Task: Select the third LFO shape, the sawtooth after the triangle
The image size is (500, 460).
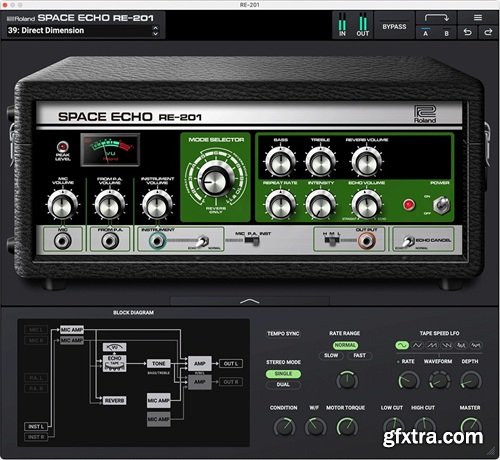Action: 432,345
